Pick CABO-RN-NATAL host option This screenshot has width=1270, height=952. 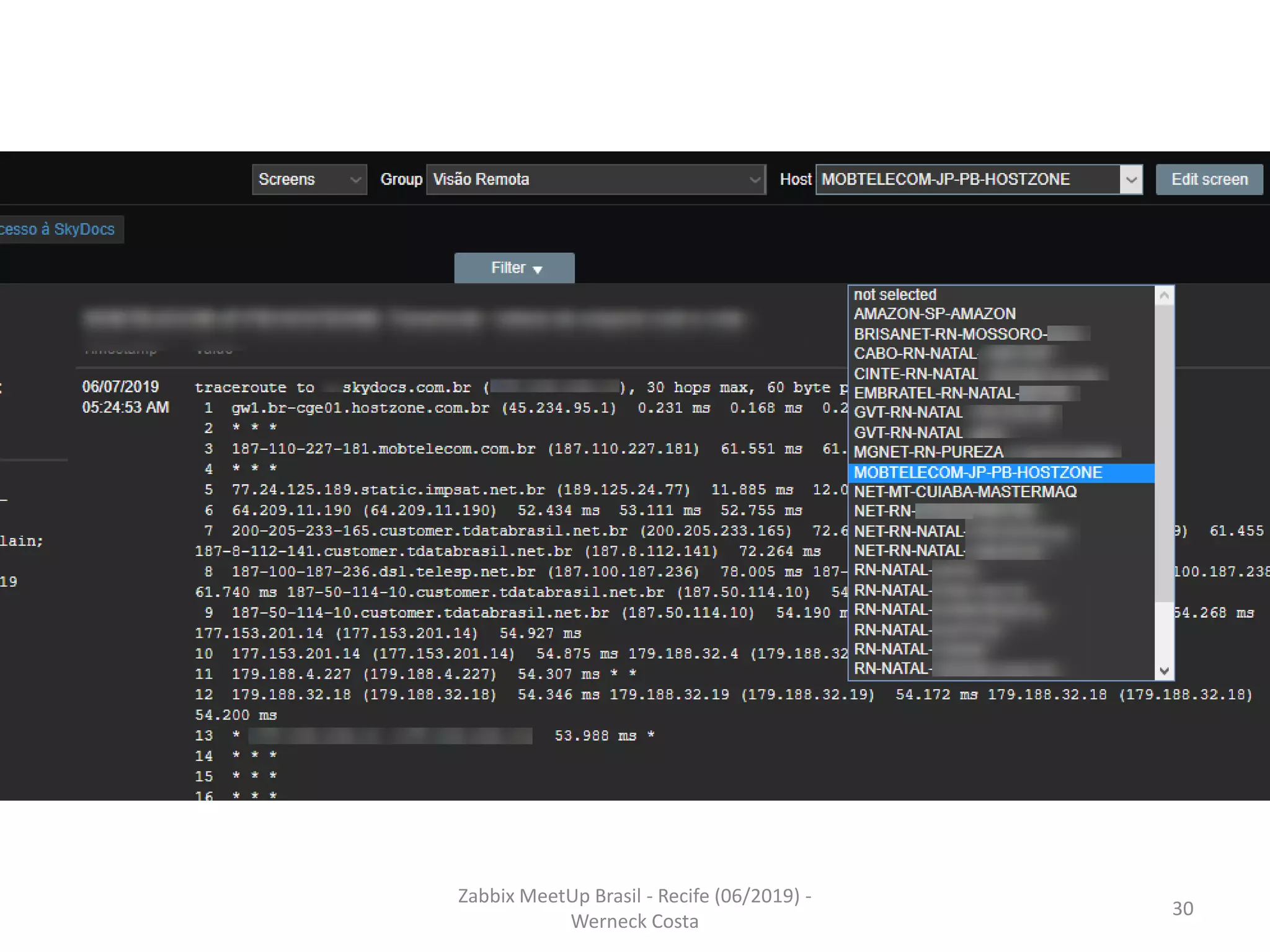tap(915, 353)
